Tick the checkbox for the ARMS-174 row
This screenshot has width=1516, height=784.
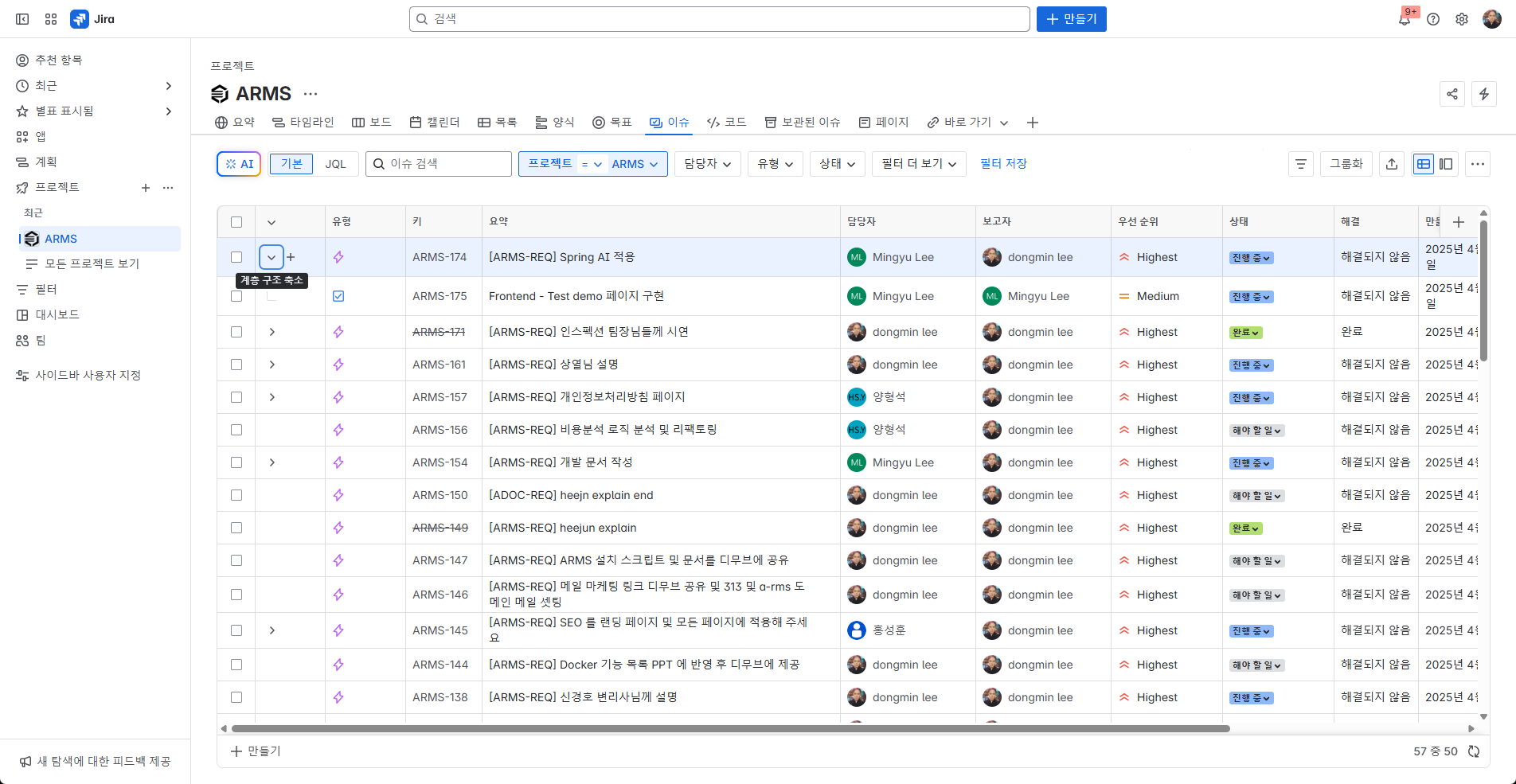[x=236, y=257]
